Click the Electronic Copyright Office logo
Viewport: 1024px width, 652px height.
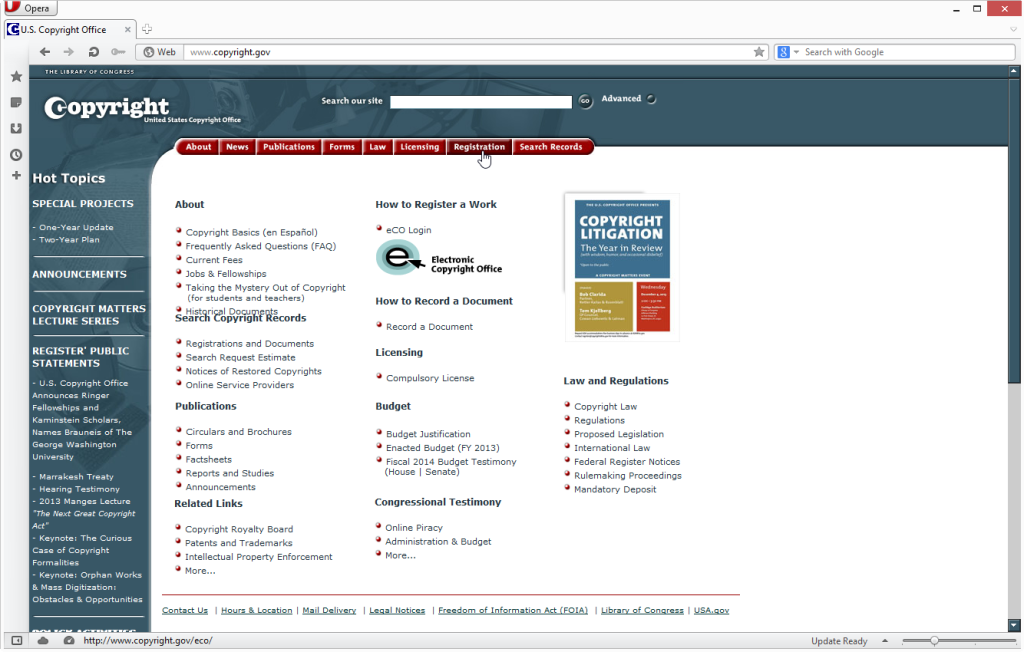pyautogui.click(x=439, y=258)
